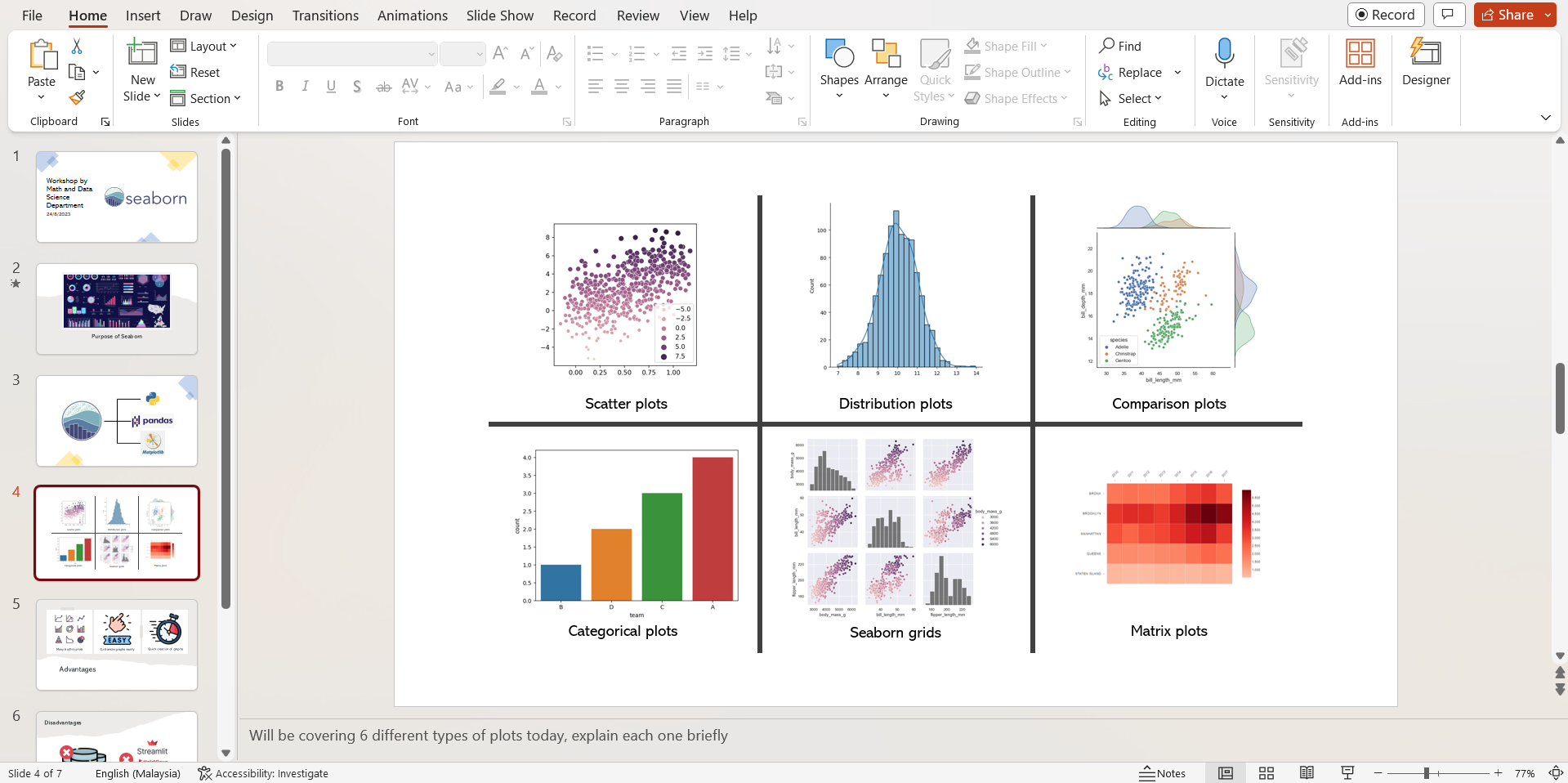Open the Share dropdown arrow
The height and width of the screenshot is (783, 1568).
coord(1548,15)
